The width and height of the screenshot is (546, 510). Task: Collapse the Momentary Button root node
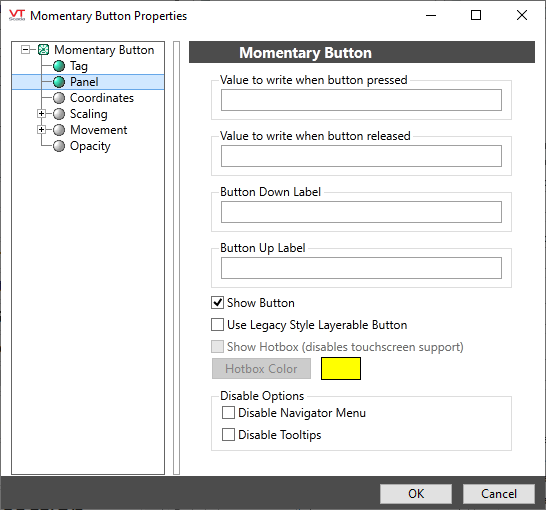tap(25, 50)
